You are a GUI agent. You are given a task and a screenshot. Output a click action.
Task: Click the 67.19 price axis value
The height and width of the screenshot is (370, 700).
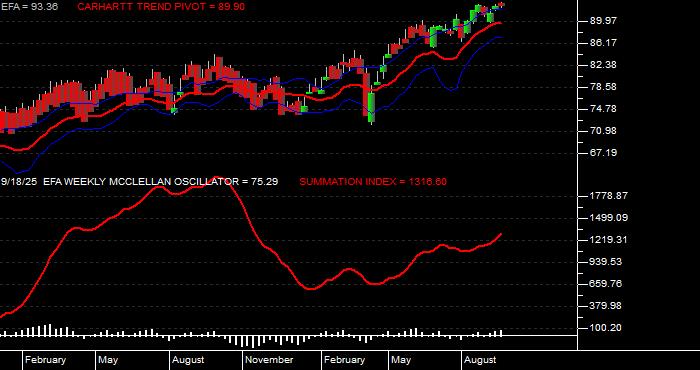603,153
